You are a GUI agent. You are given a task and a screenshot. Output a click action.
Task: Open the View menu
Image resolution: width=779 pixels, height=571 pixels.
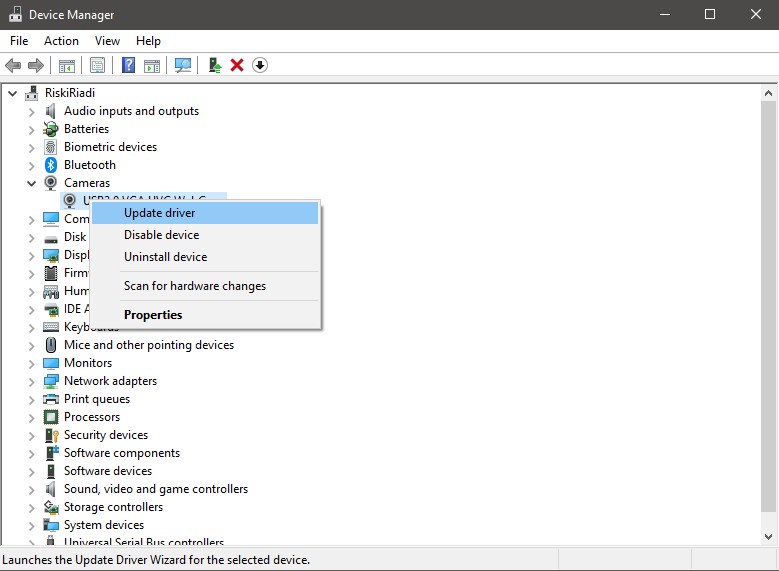pos(107,41)
